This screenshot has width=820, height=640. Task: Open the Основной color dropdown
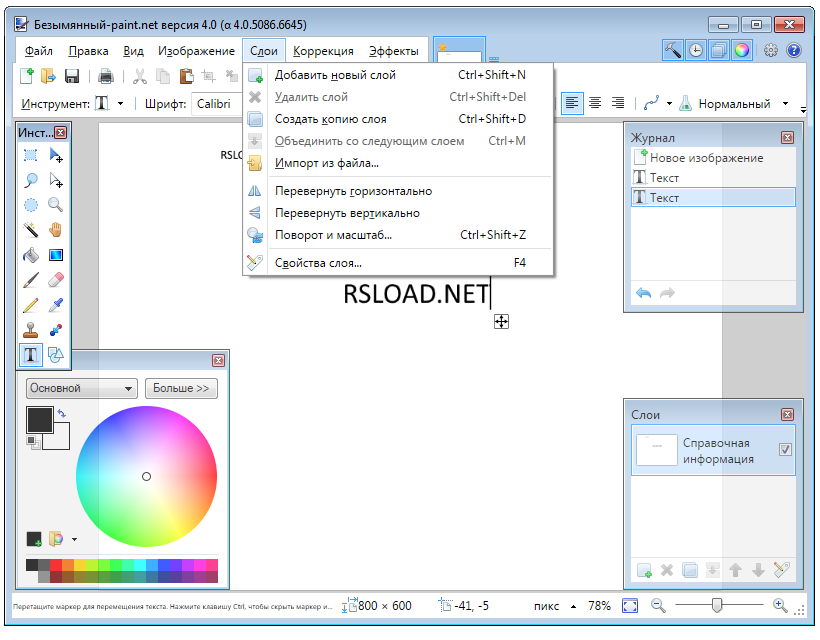coord(82,388)
